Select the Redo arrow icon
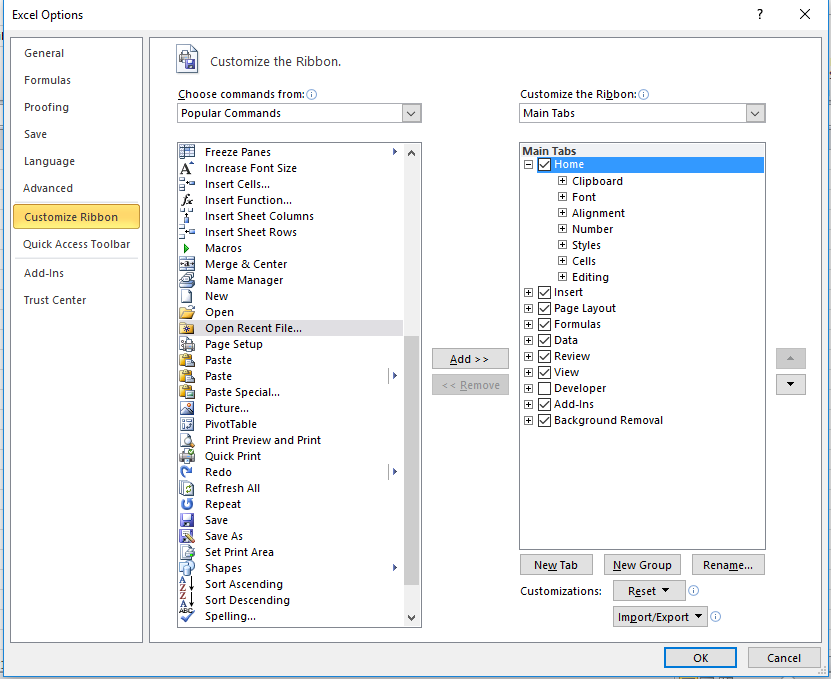Screen dimensions: 831x679 click(187, 472)
